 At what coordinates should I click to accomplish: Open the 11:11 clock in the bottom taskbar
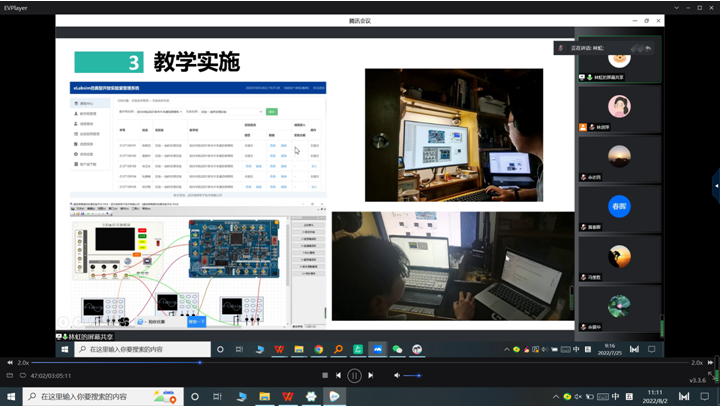pos(655,396)
